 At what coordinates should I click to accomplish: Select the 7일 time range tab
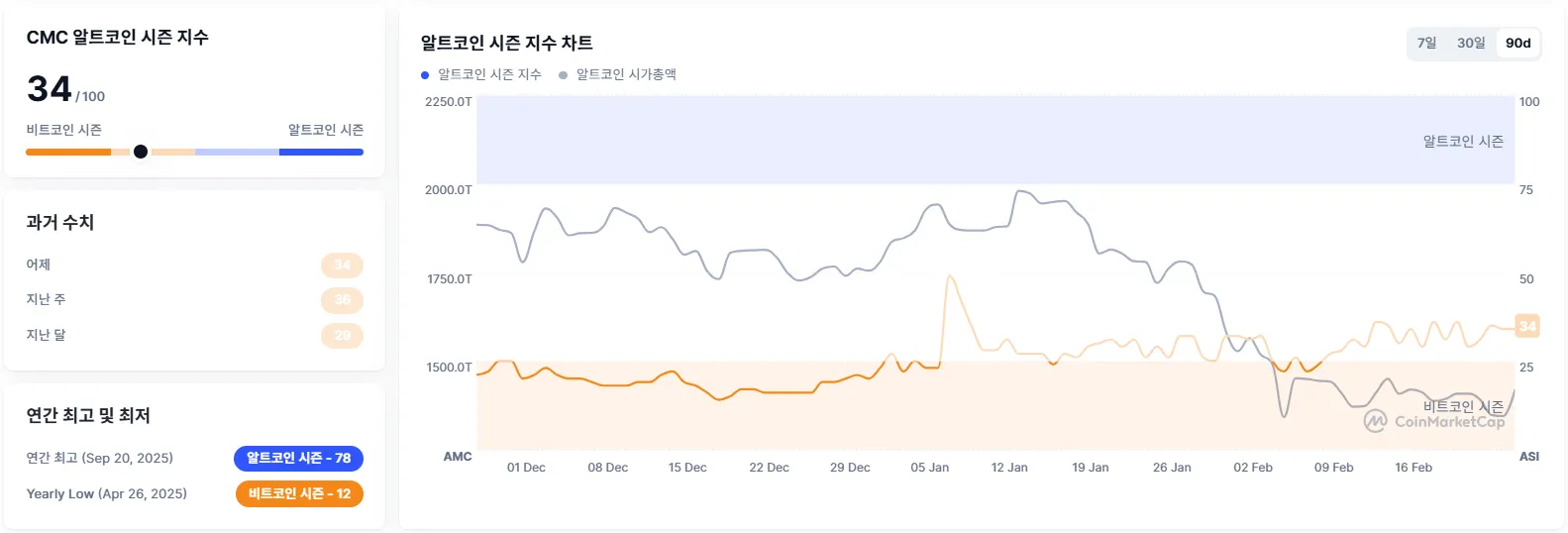[x=1426, y=43]
